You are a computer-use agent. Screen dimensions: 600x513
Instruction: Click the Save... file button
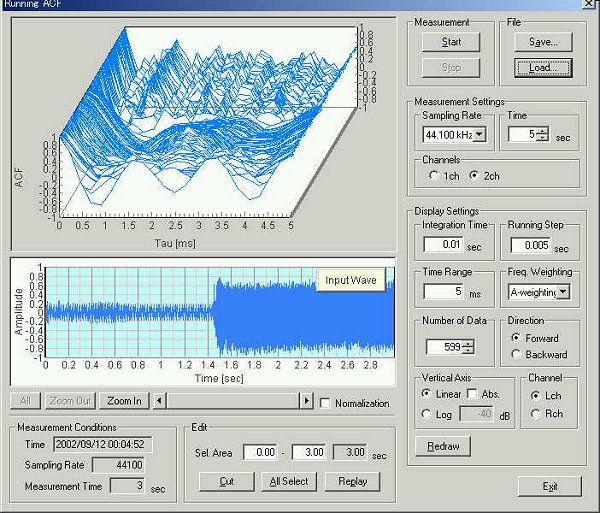click(x=543, y=42)
